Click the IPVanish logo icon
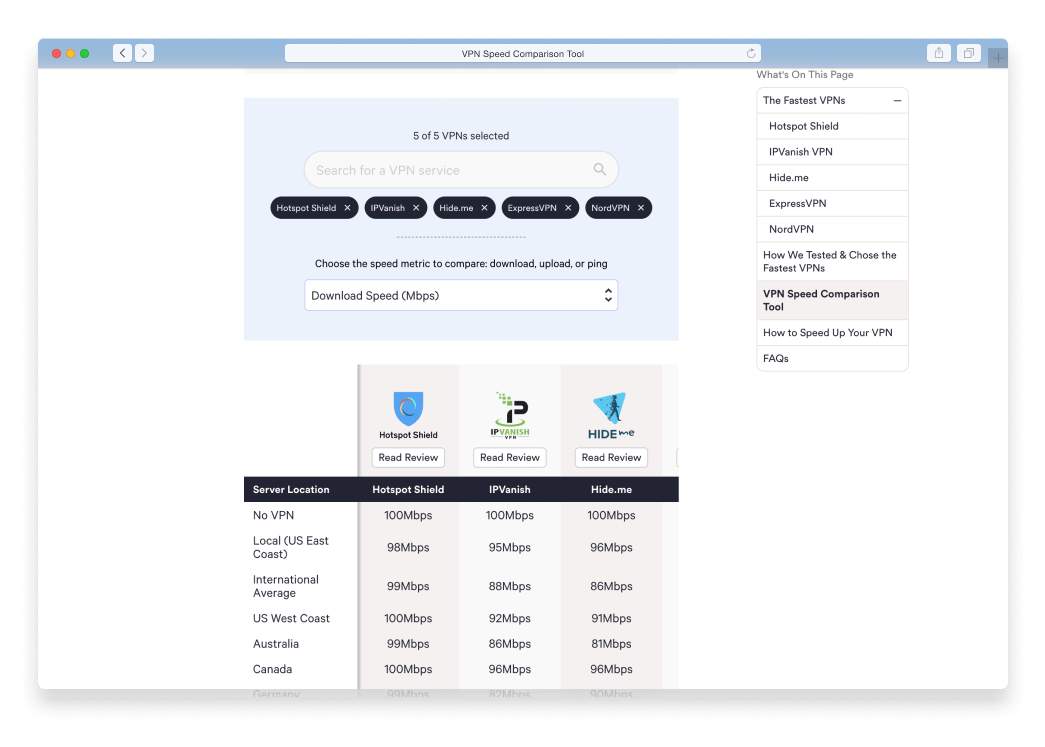 (x=509, y=411)
